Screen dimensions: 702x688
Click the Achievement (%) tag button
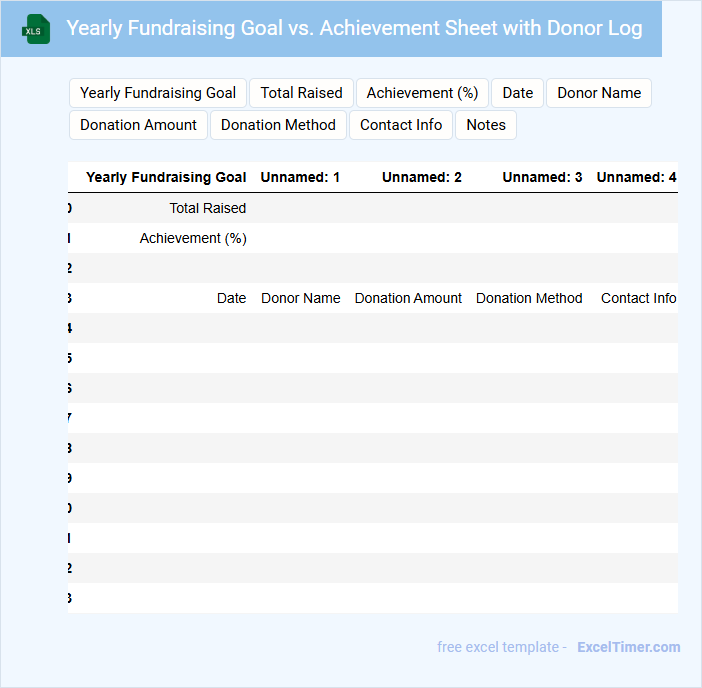422,93
